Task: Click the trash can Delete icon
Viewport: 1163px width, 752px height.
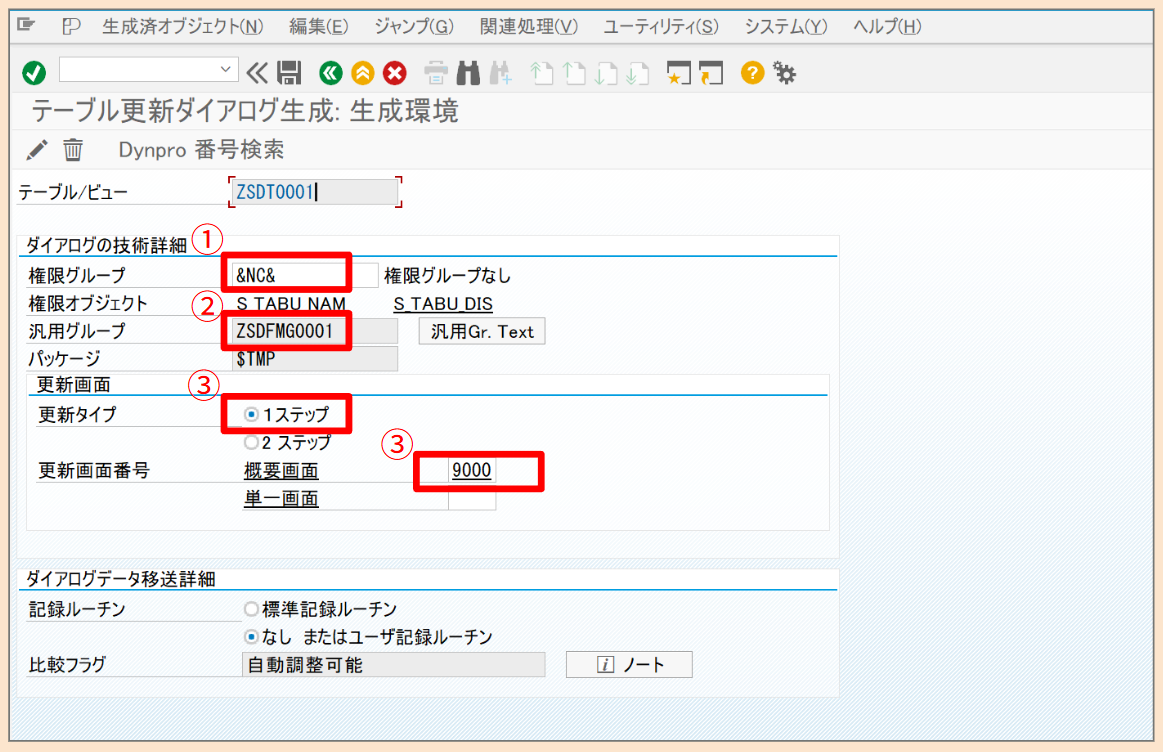Action: point(73,150)
